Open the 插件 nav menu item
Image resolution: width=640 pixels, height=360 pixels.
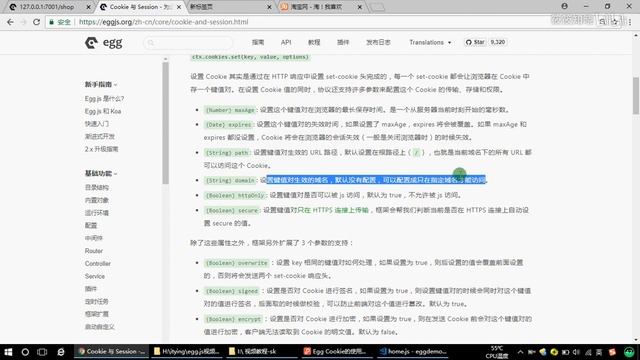click(343, 42)
